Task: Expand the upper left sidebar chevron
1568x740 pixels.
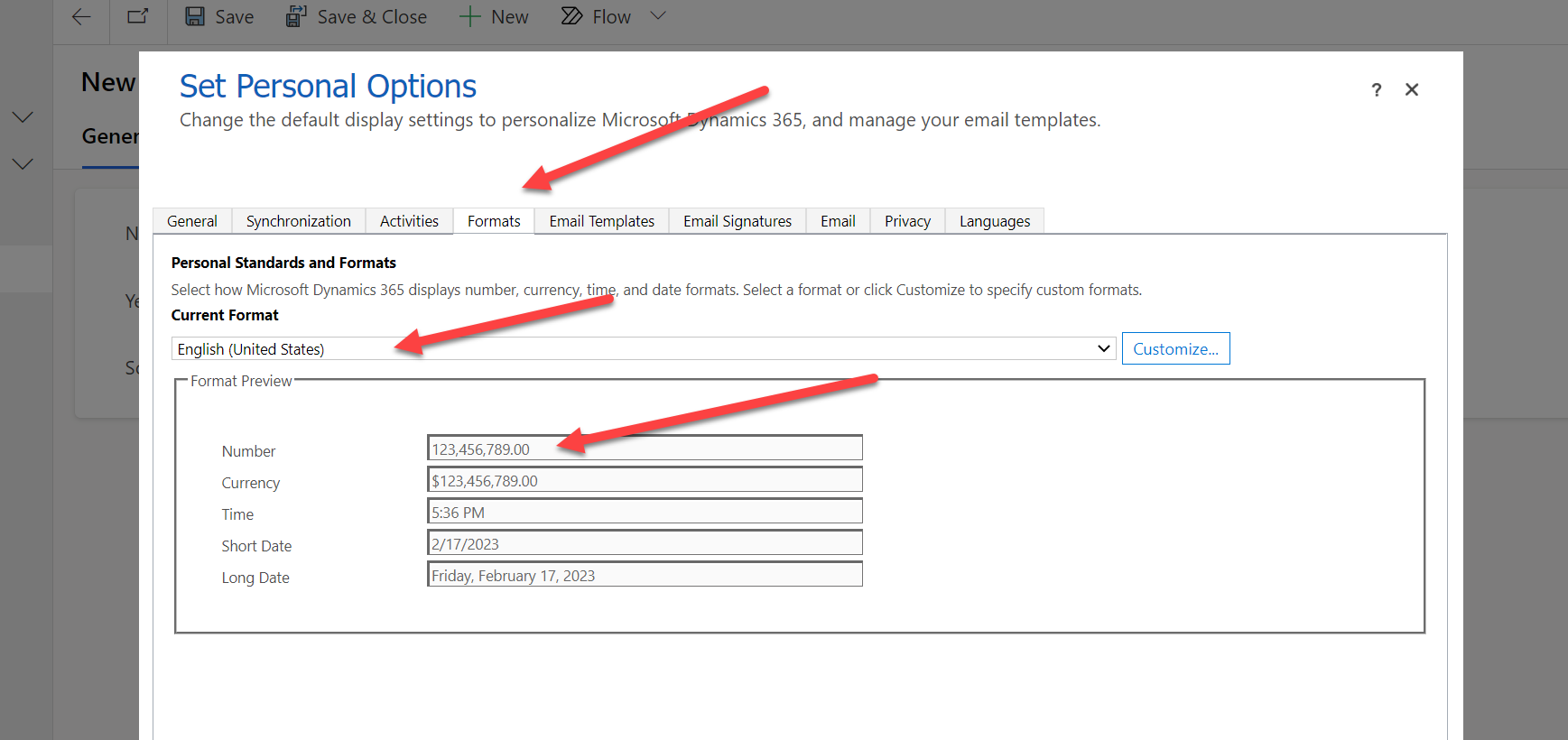Action: 23,117
